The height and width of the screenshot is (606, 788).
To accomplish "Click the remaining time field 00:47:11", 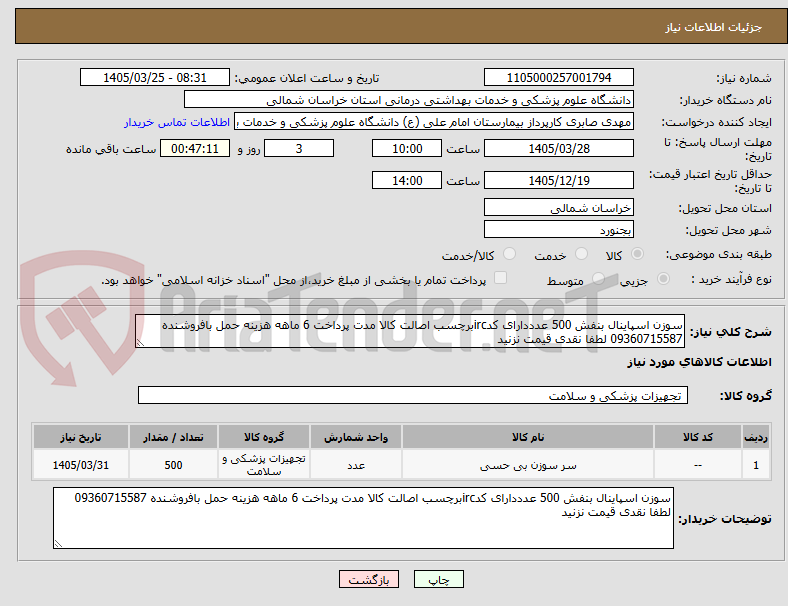I will click(x=195, y=149).
